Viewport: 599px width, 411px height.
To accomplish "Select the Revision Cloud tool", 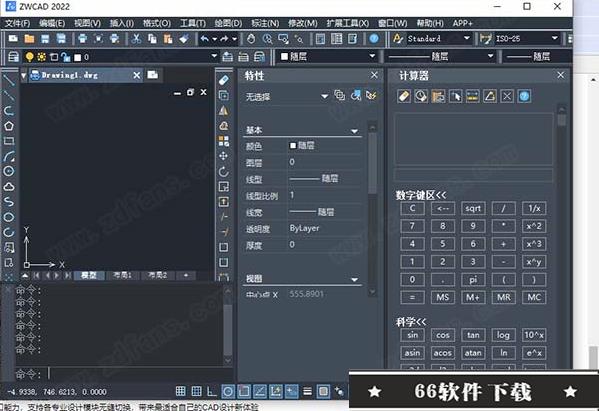I will point(9,186).
